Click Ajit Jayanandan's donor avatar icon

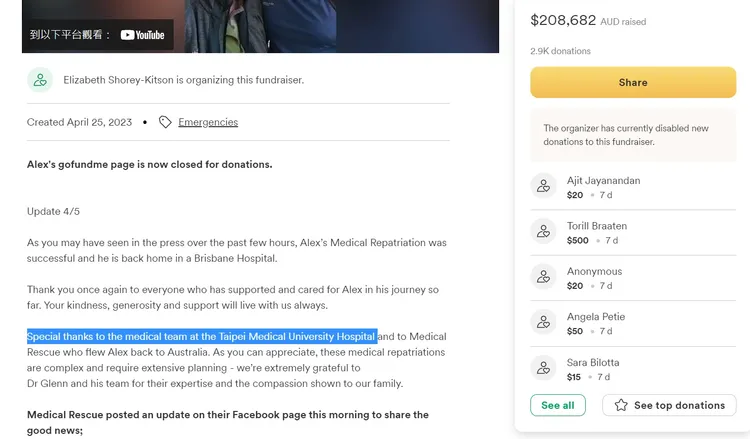click(543, 186)
